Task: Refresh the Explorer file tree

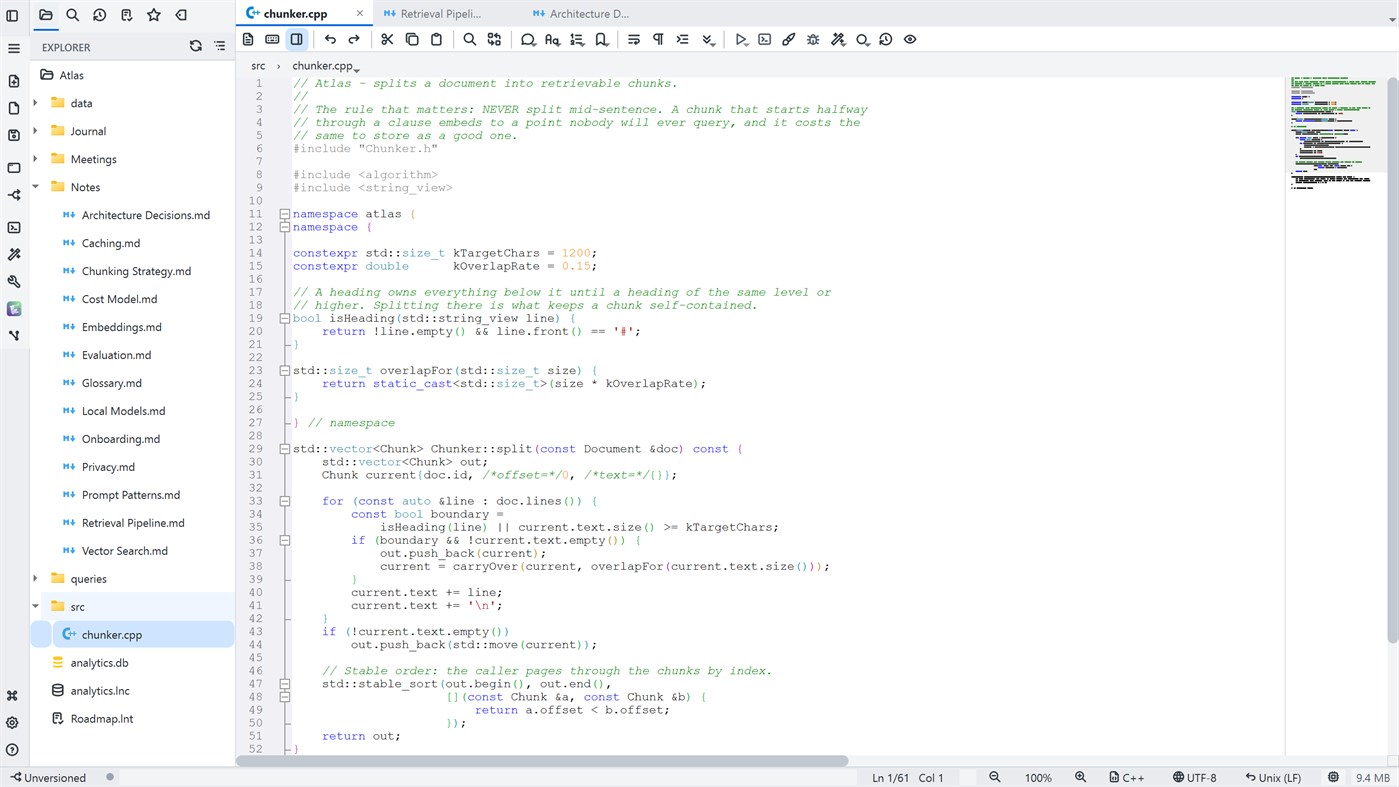Action: click(196, 46)
